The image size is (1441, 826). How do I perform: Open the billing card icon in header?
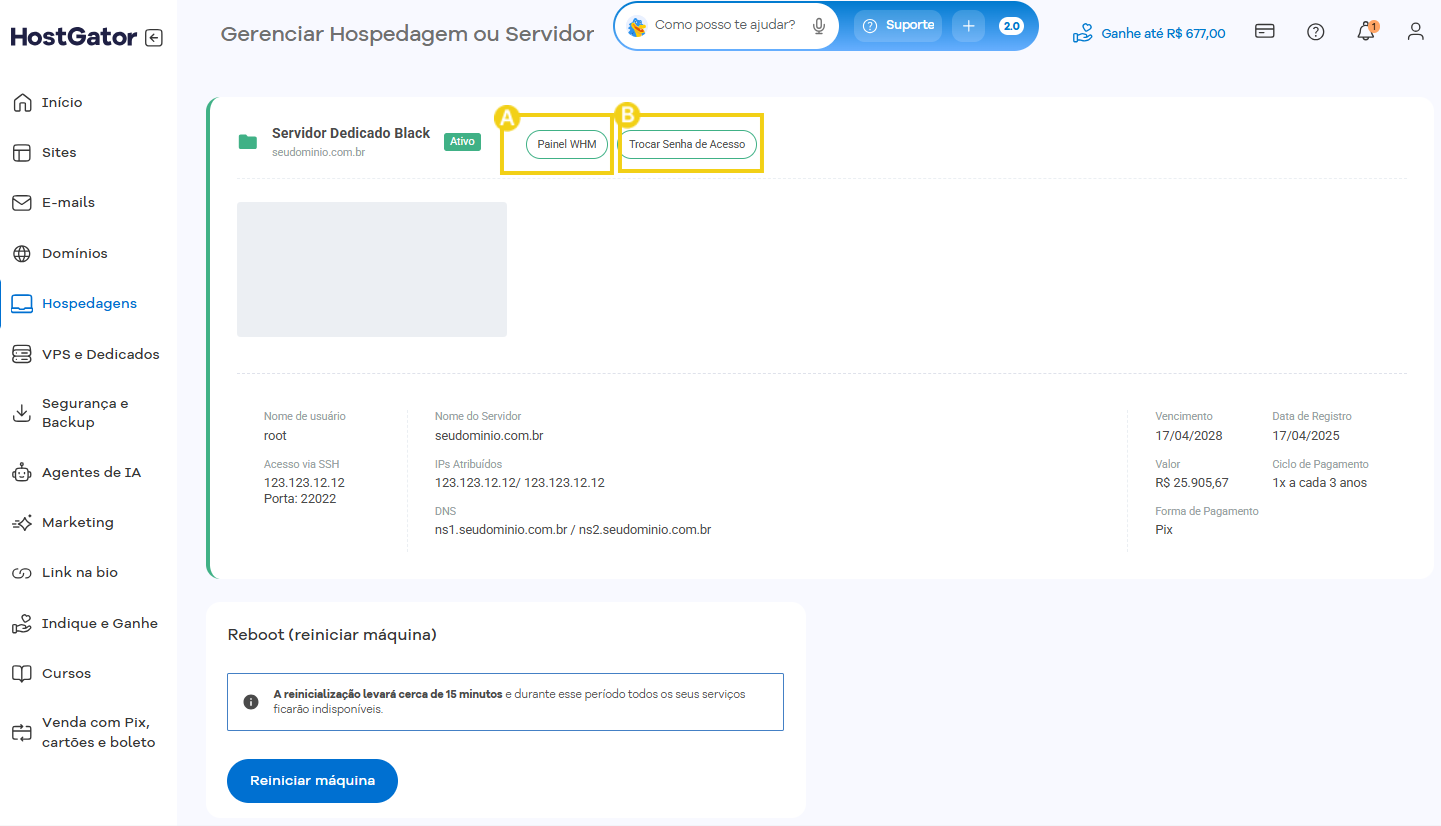tap(1265, 31)
